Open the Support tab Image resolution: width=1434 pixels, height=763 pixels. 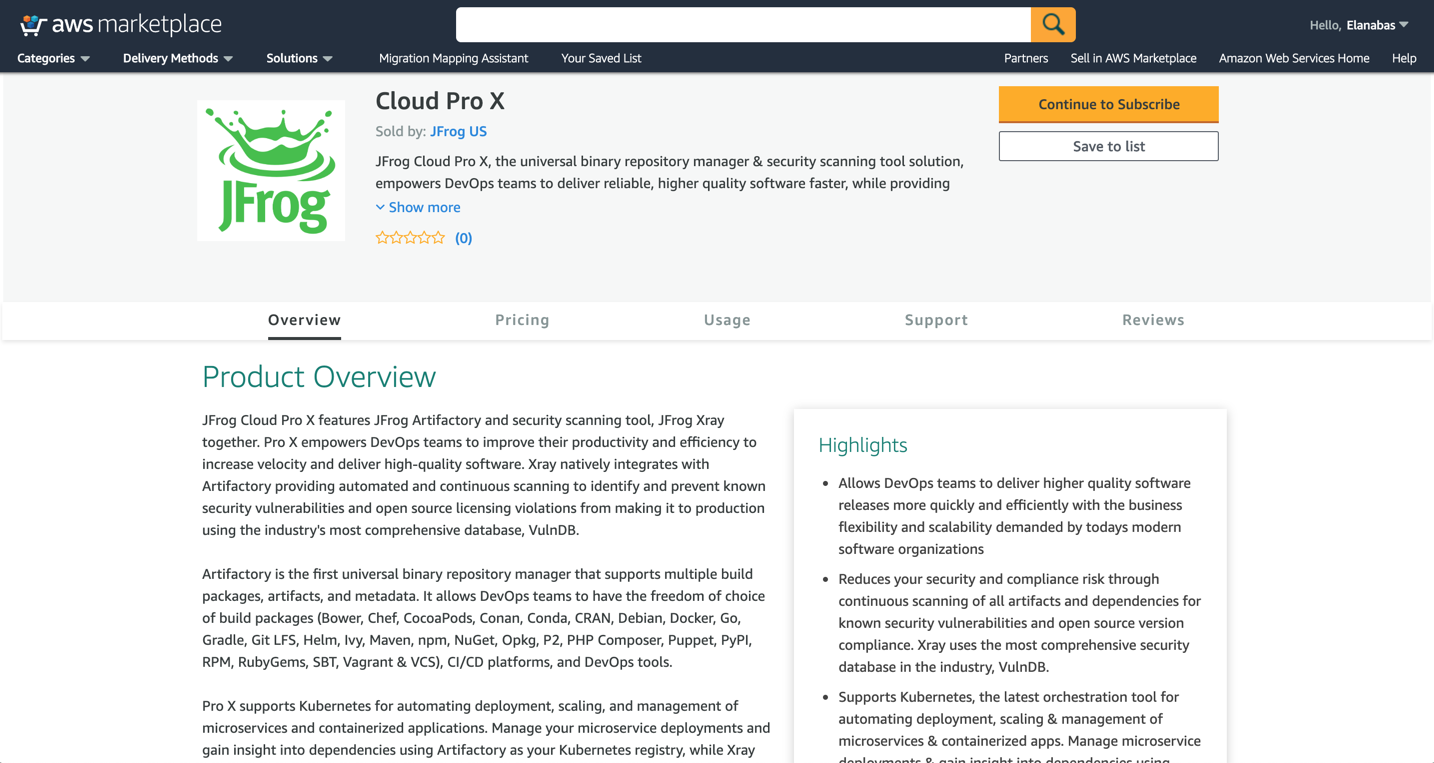pyautogui.click(x=936, y=320)
